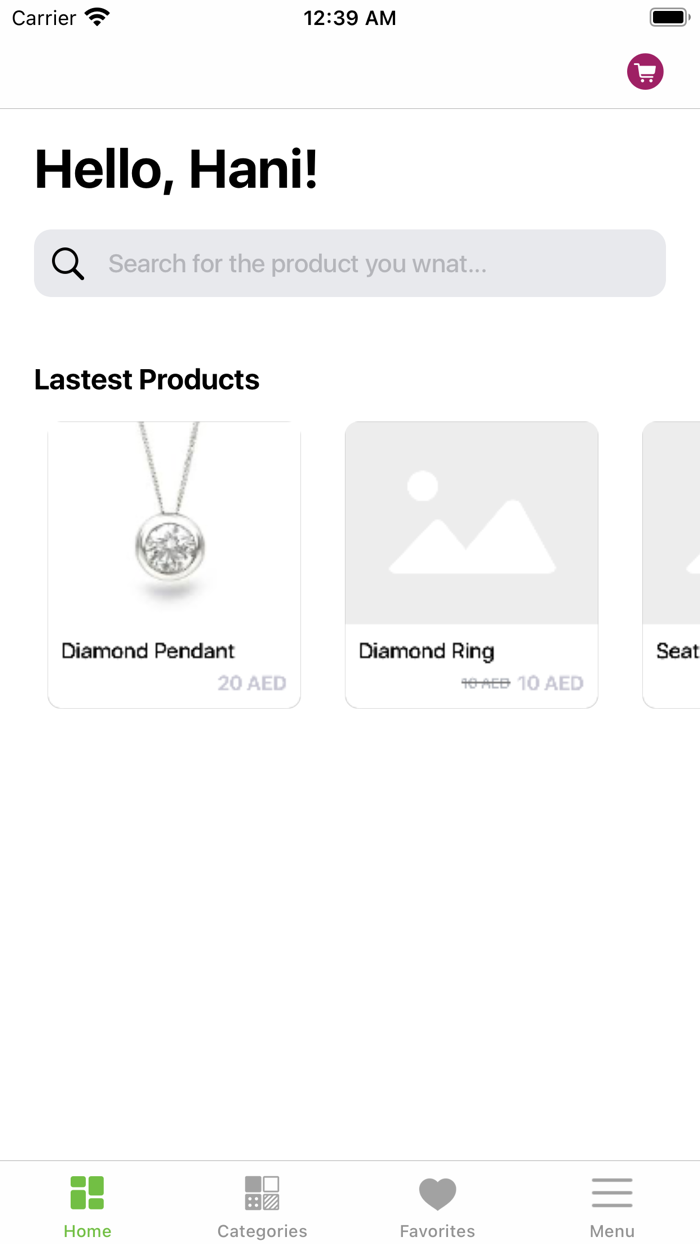Select the Home tab label

[87, 1231]
